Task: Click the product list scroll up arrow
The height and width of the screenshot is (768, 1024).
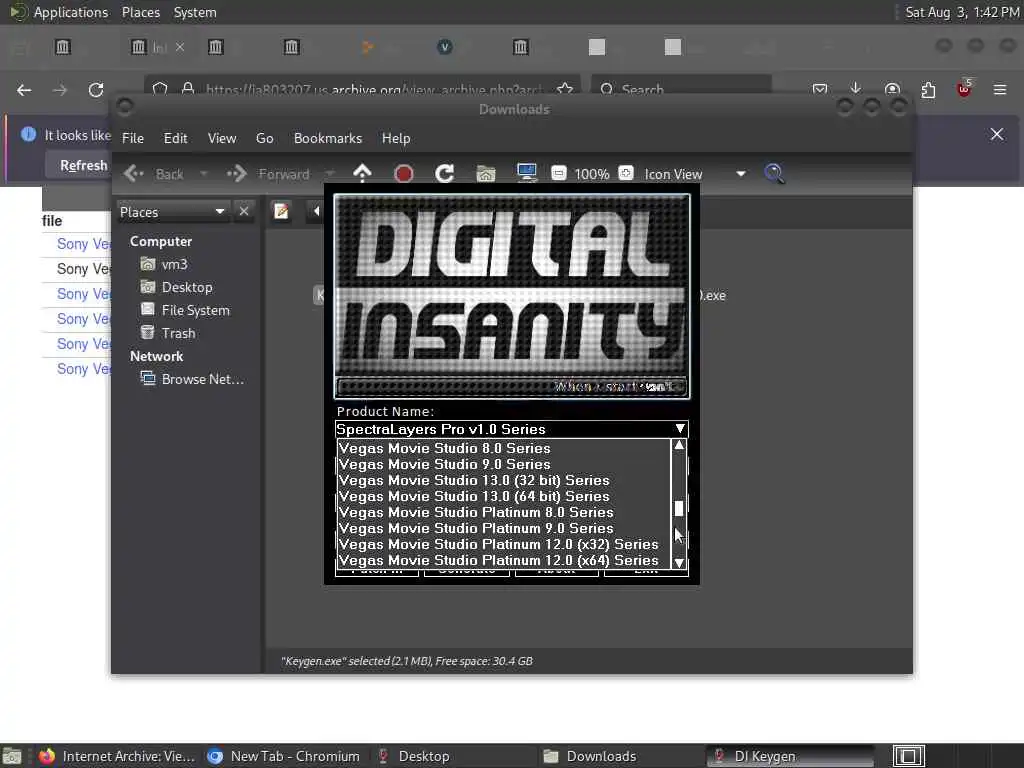Action: (679, 445)
